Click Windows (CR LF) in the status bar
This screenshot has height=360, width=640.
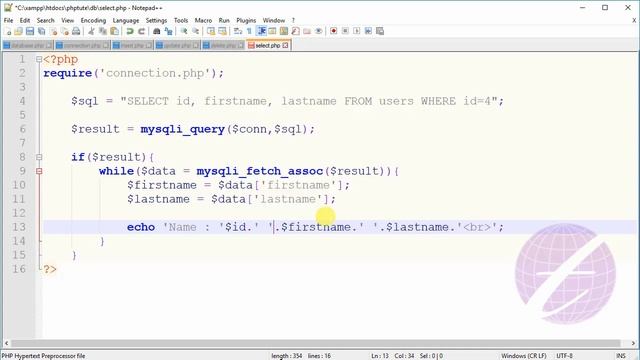[x=524, y=356]
